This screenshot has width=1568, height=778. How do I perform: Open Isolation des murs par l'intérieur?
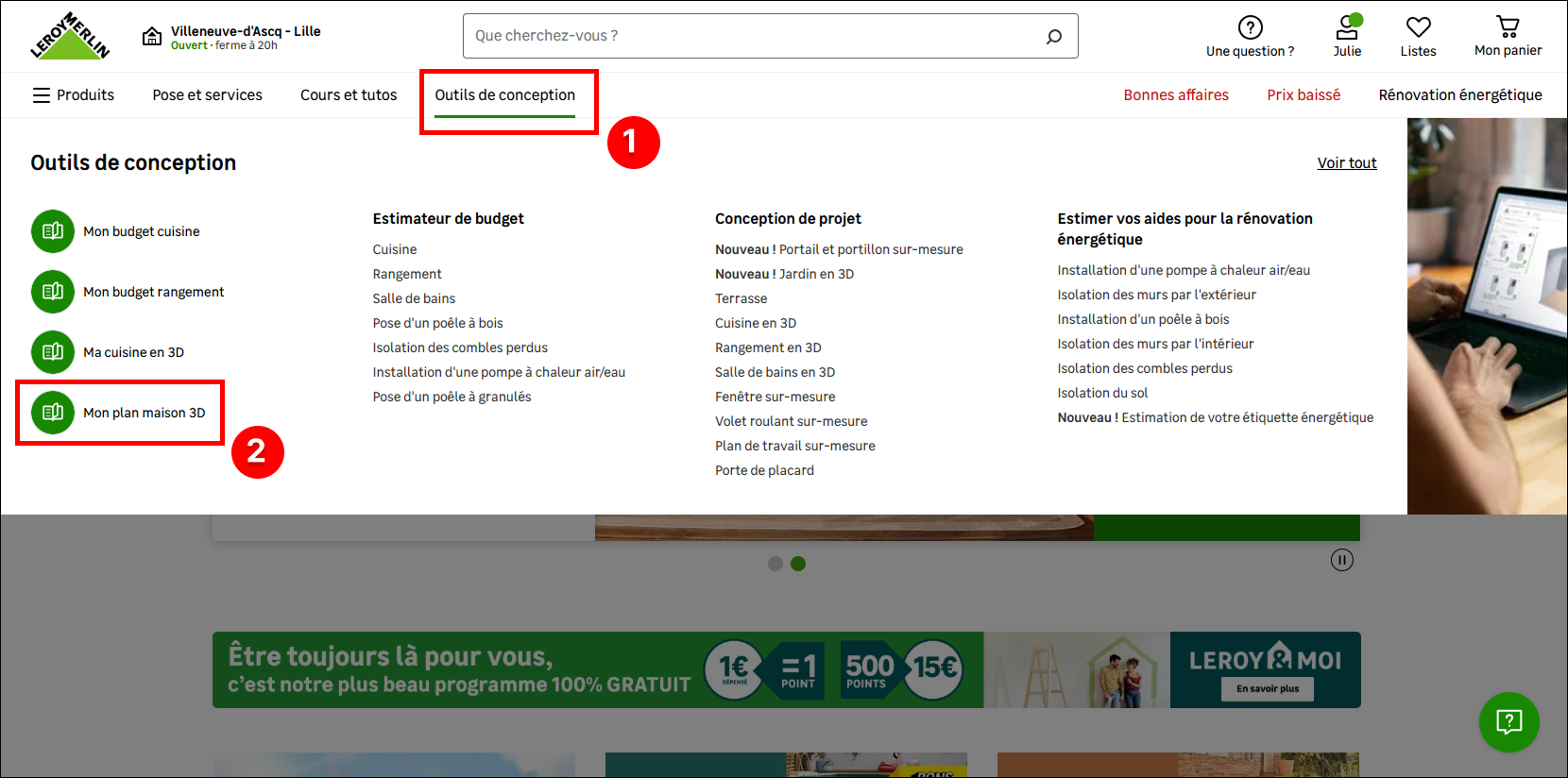(x=1155, y=344)
